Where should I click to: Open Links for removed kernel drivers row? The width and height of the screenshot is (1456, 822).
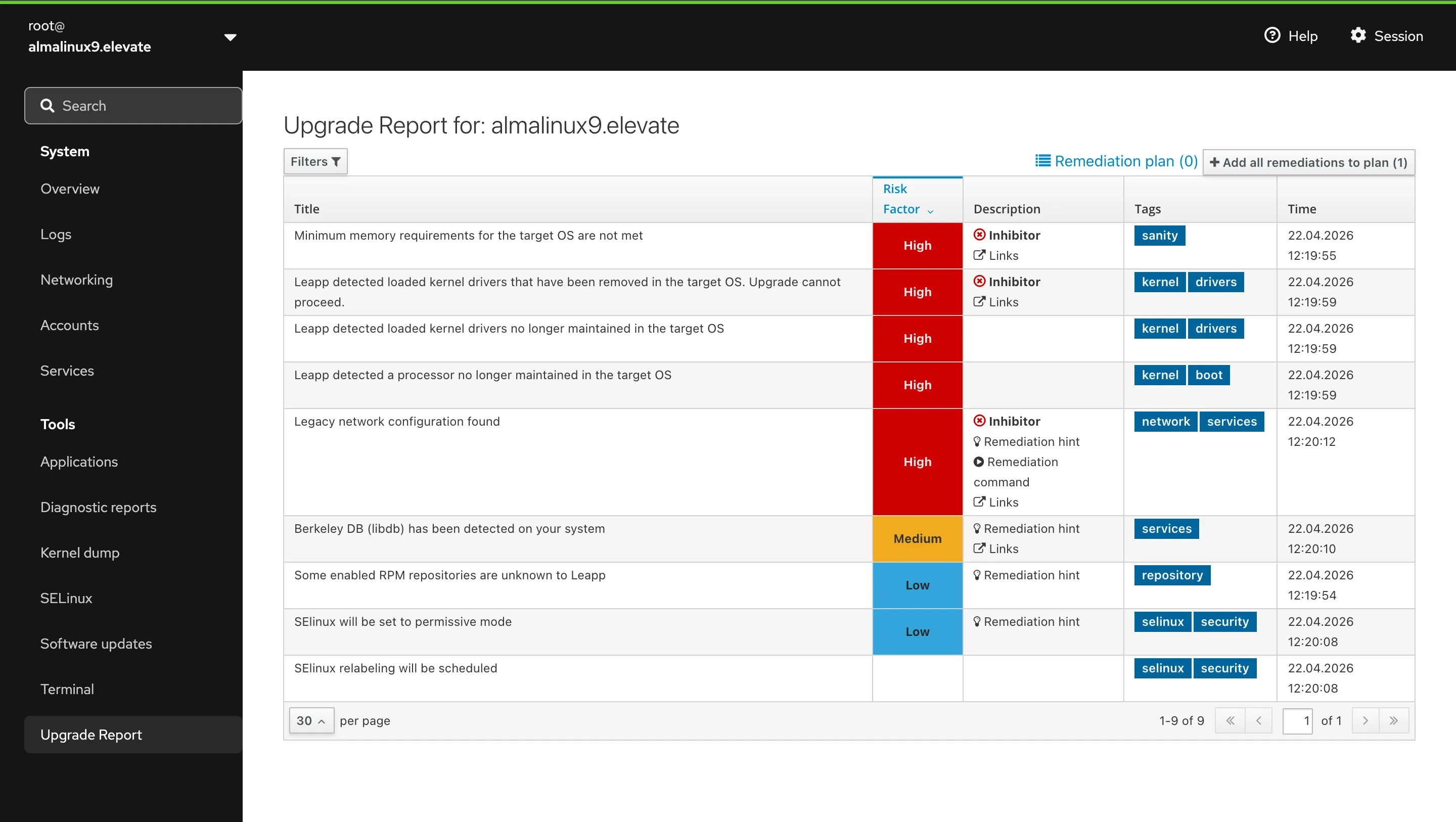click(x=996, y=301)
